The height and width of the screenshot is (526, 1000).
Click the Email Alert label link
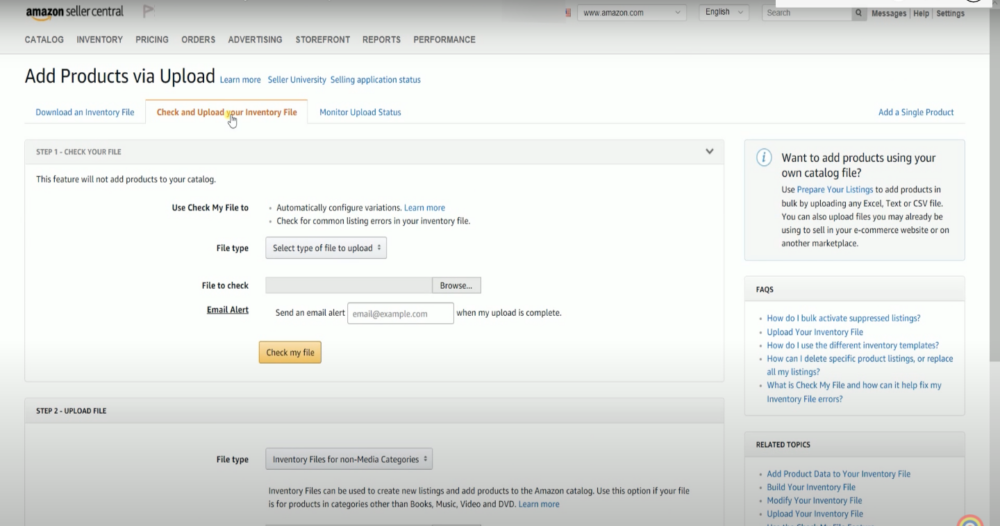(x=228, y=310)
